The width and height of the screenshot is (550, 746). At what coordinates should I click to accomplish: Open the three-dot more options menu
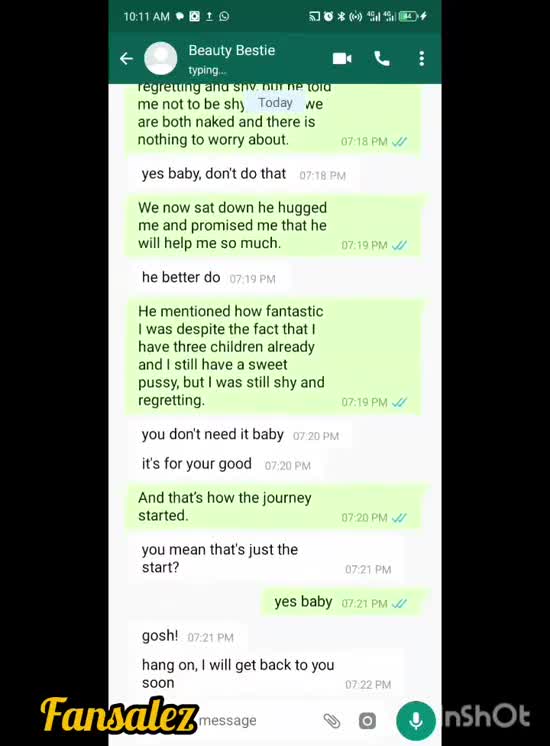pyautogui.click(x=422, y=59)
